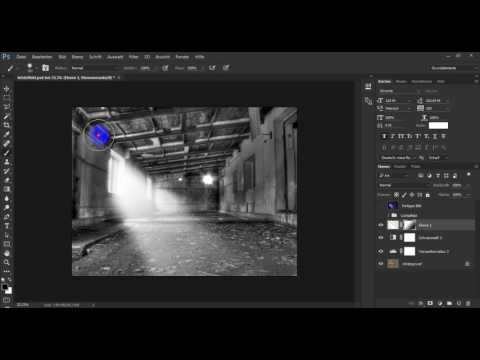Viewport: 480px width, 360px height.
Task: Select the Lasso tool
Action: tap(6, 107)
